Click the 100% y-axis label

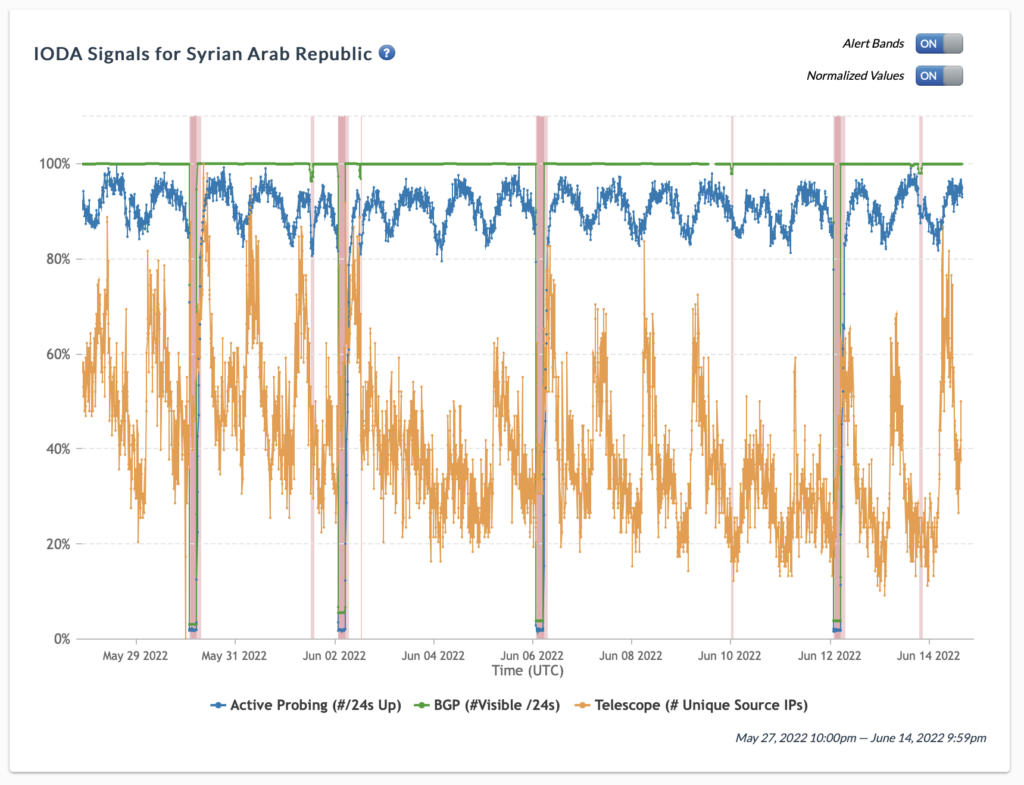[x=54, y=164]
